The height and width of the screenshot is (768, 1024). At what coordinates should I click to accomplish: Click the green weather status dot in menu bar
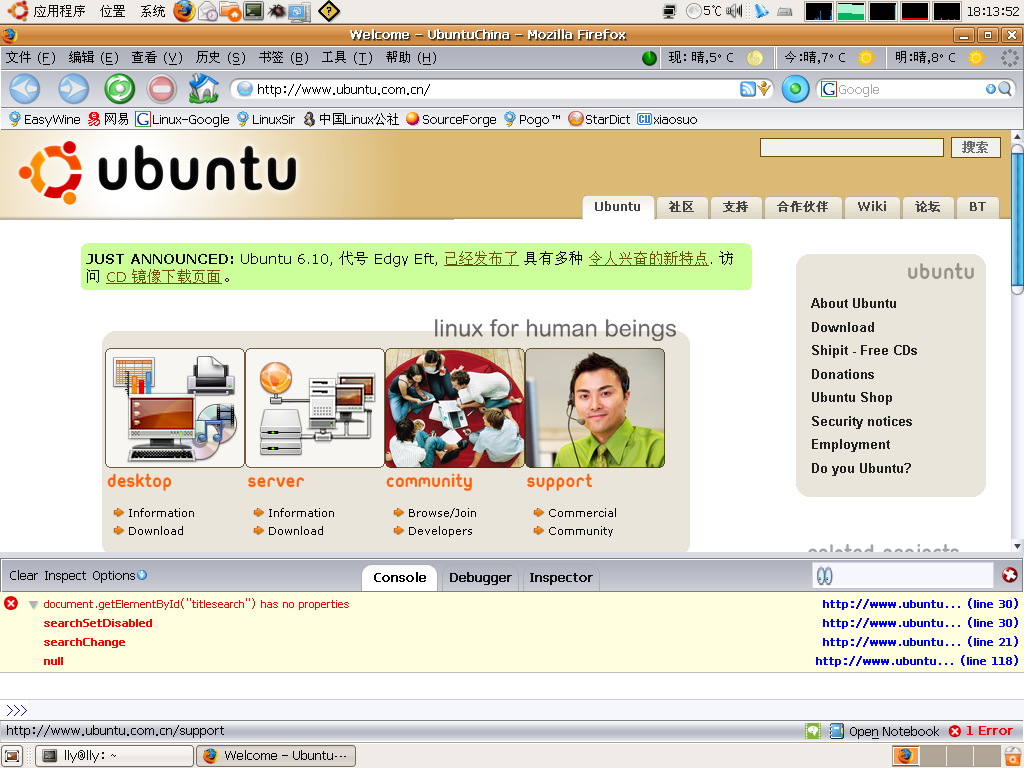[649, 58]
